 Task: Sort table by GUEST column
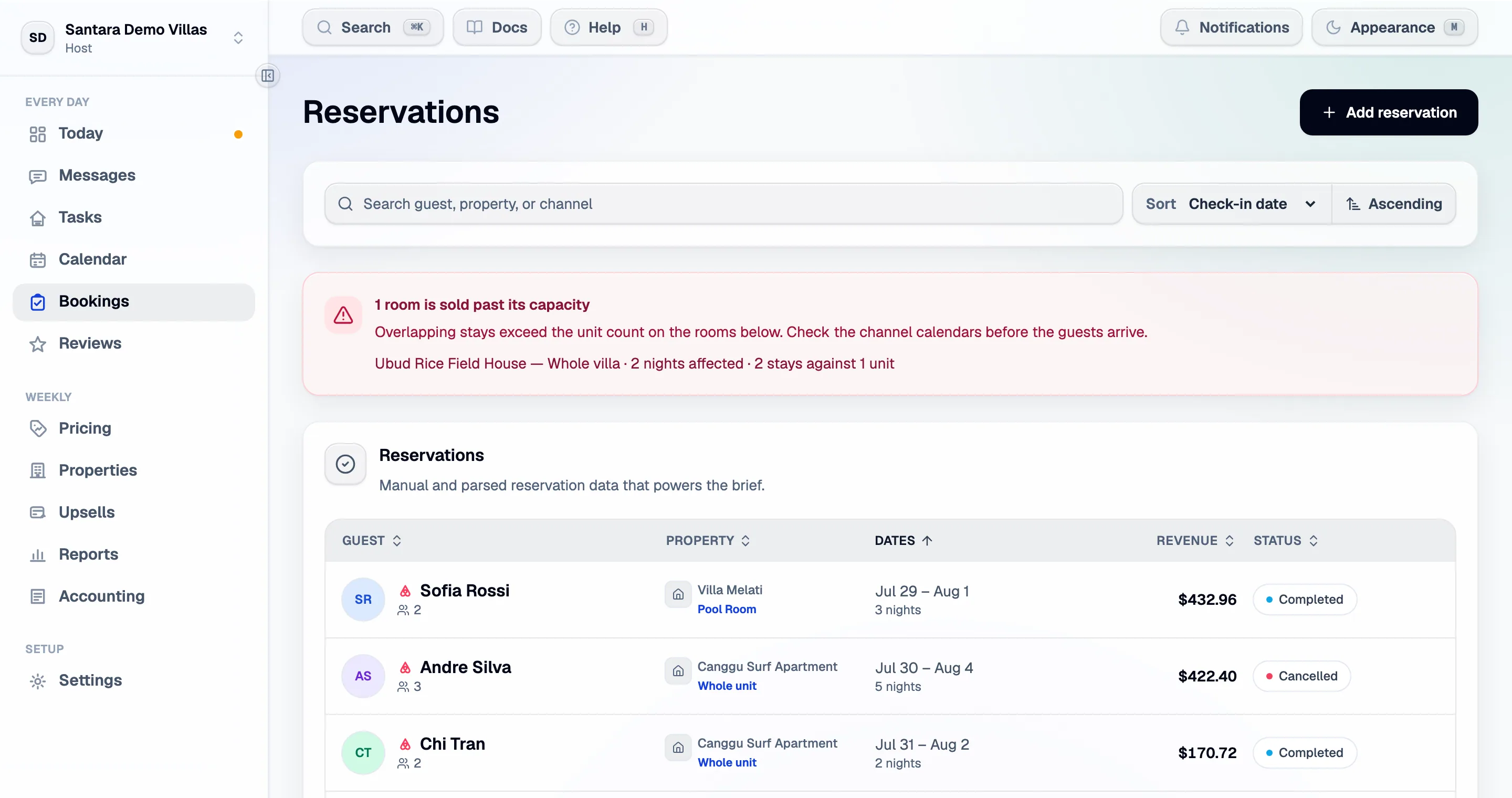coord(372,540)
